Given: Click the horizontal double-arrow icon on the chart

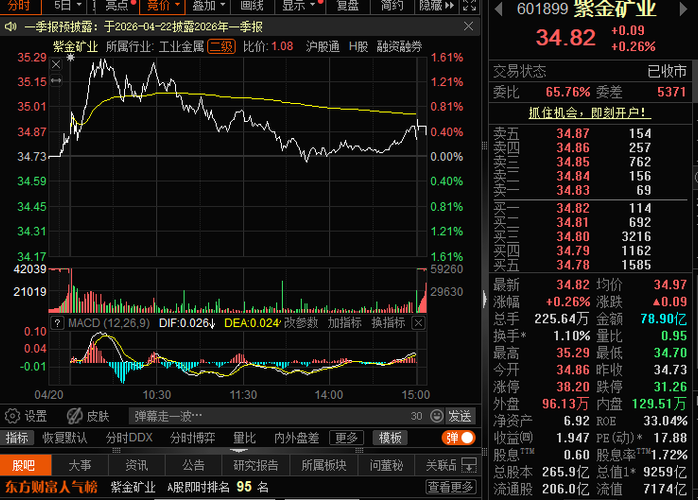Looking at the screenshot, I should coord(56,81).
